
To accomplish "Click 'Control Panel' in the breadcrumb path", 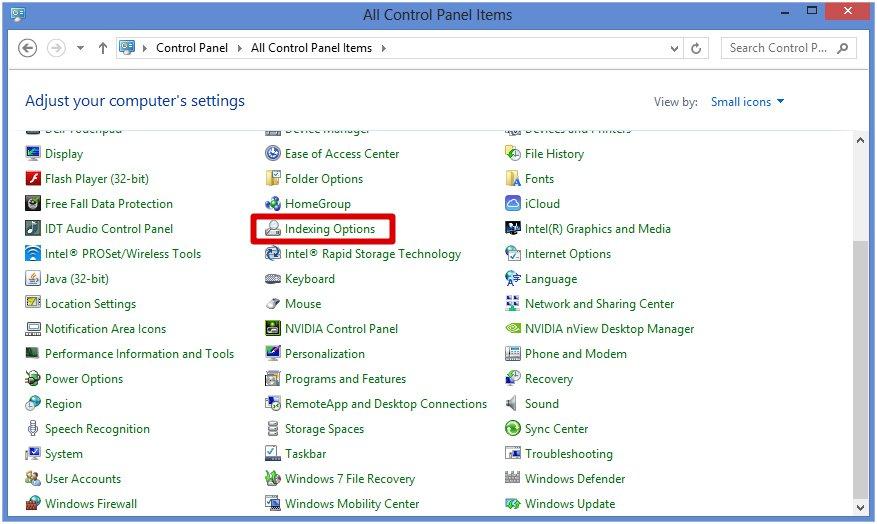I will coord(192,48).
